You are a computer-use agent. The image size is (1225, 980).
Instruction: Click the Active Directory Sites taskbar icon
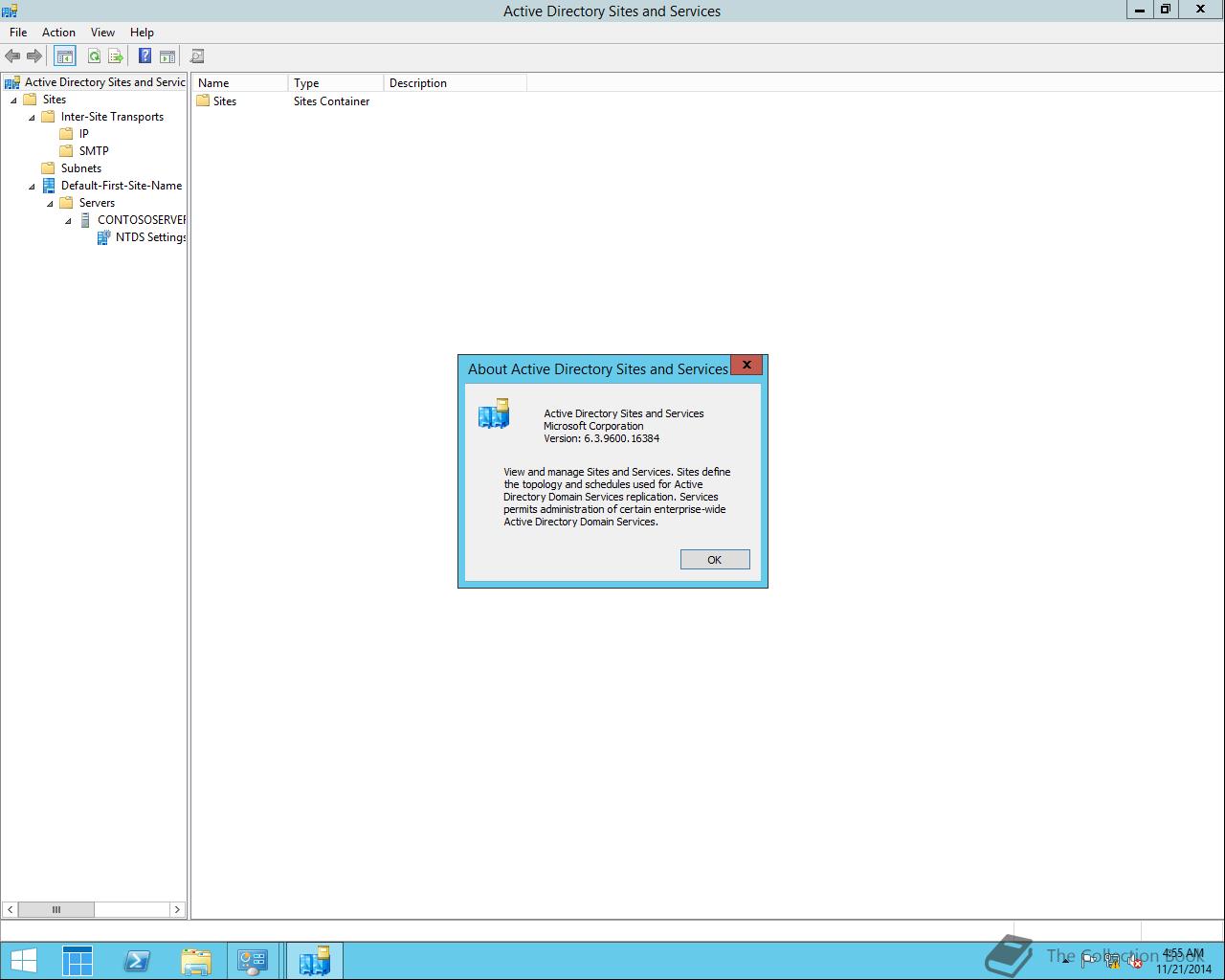pyautogui.click(x=314, y=961)
